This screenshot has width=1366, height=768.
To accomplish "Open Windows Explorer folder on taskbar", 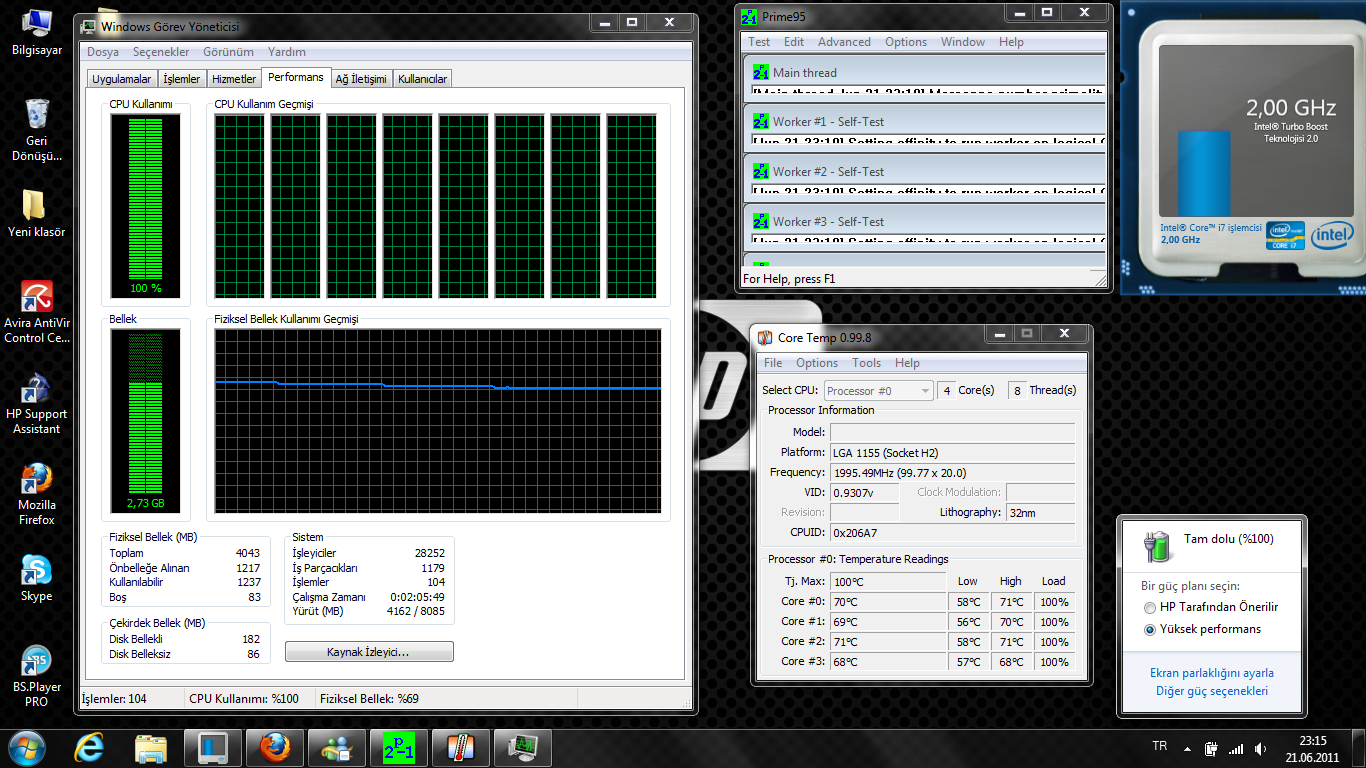I will coord(151,747).
